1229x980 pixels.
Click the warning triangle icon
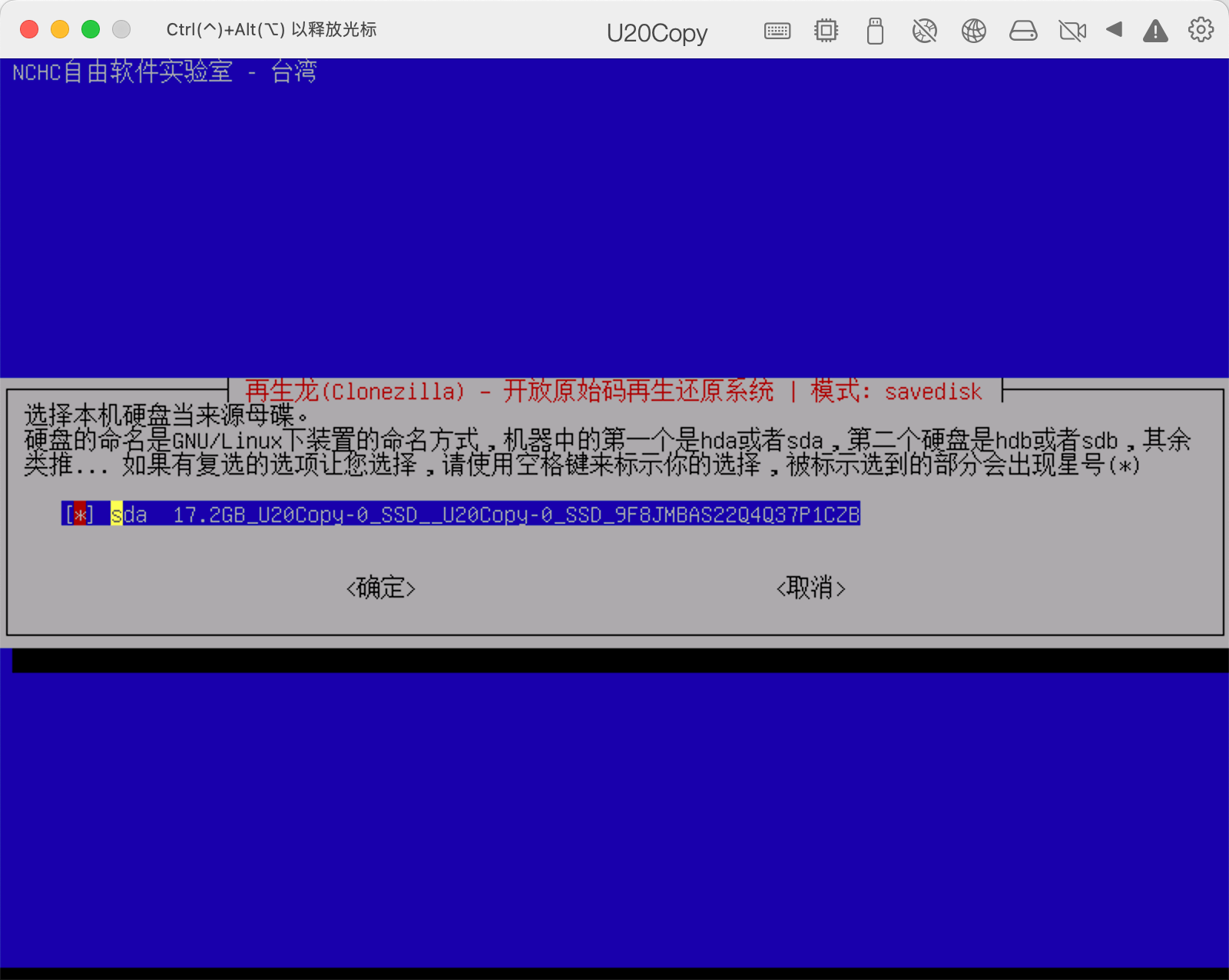click(1155, 31)
